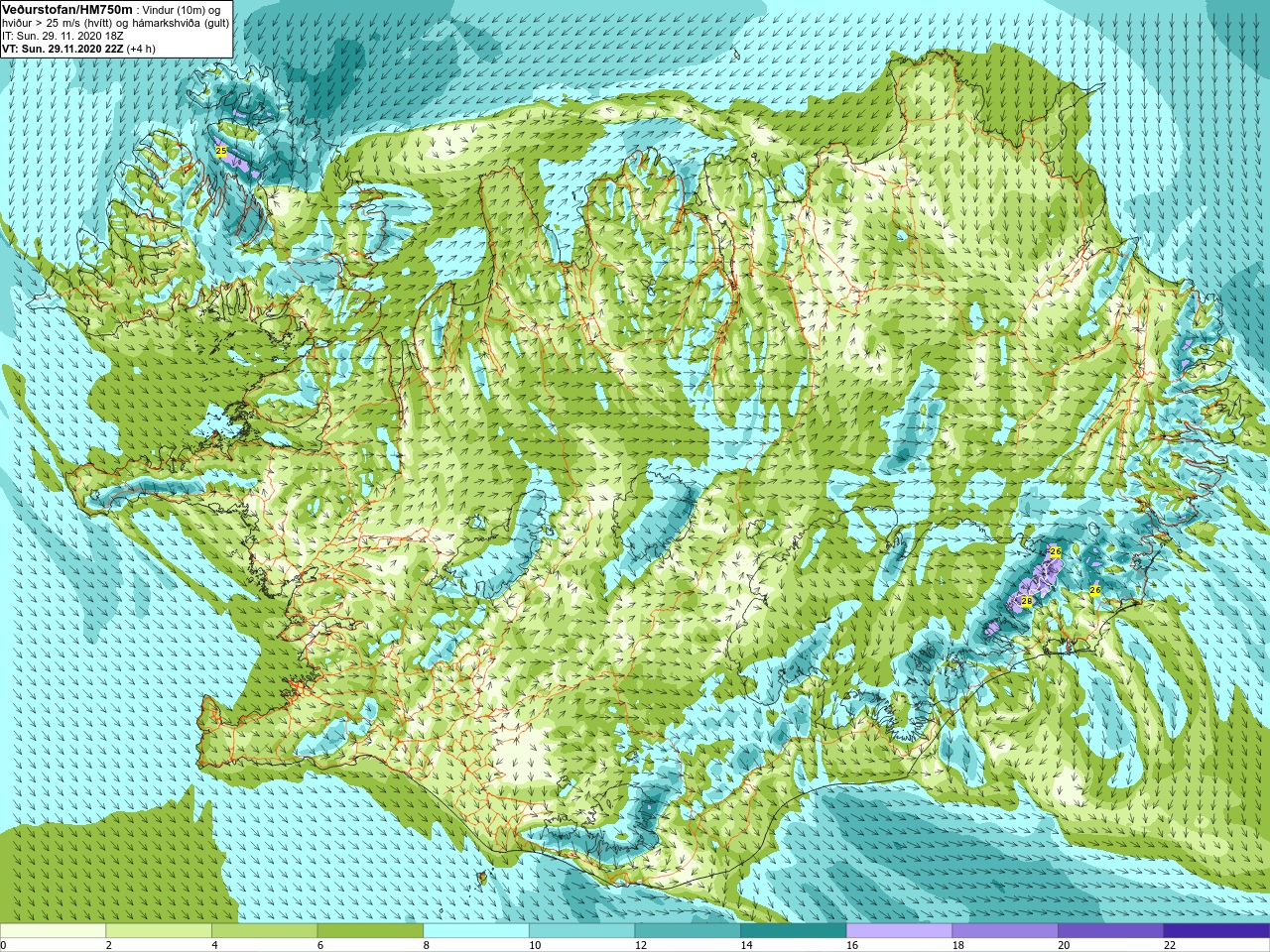The height and width of the screenshot is (952, 1270).
Task: Select the dark indigo 22+ legend swatch
Action: tap(1216, 931)
